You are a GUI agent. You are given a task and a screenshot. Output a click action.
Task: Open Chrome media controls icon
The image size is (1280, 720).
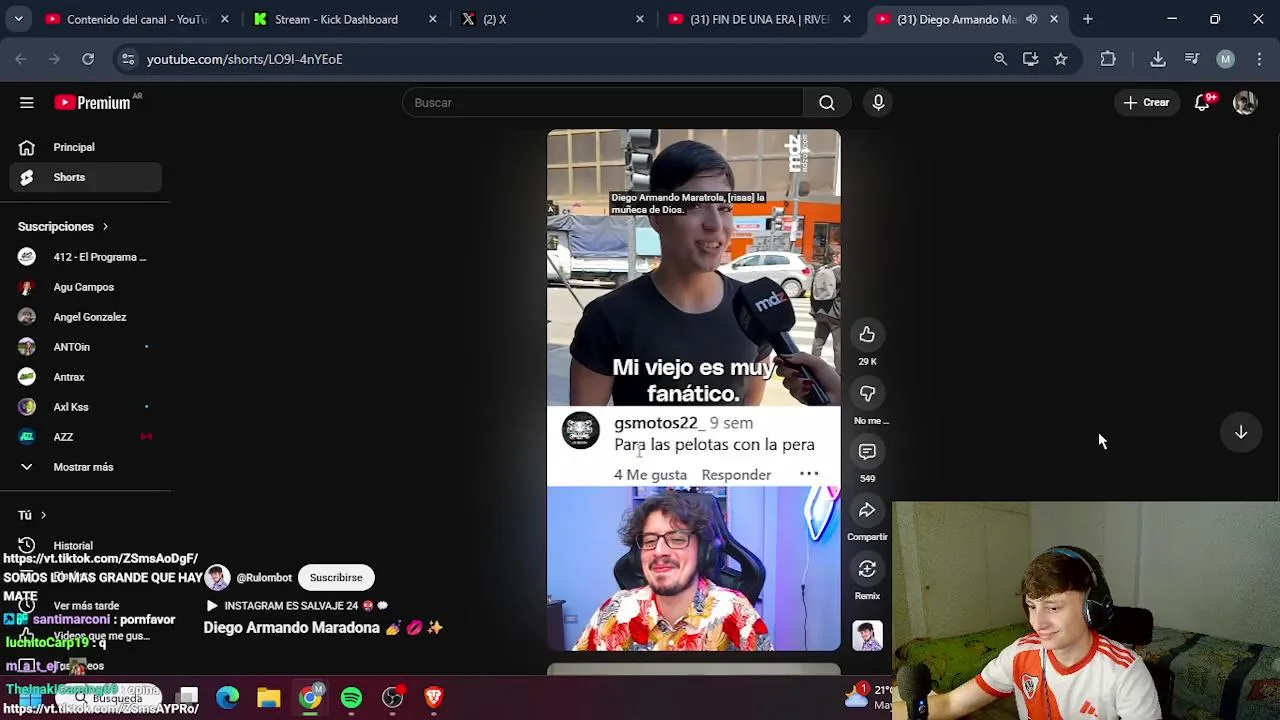[1192, 59]
